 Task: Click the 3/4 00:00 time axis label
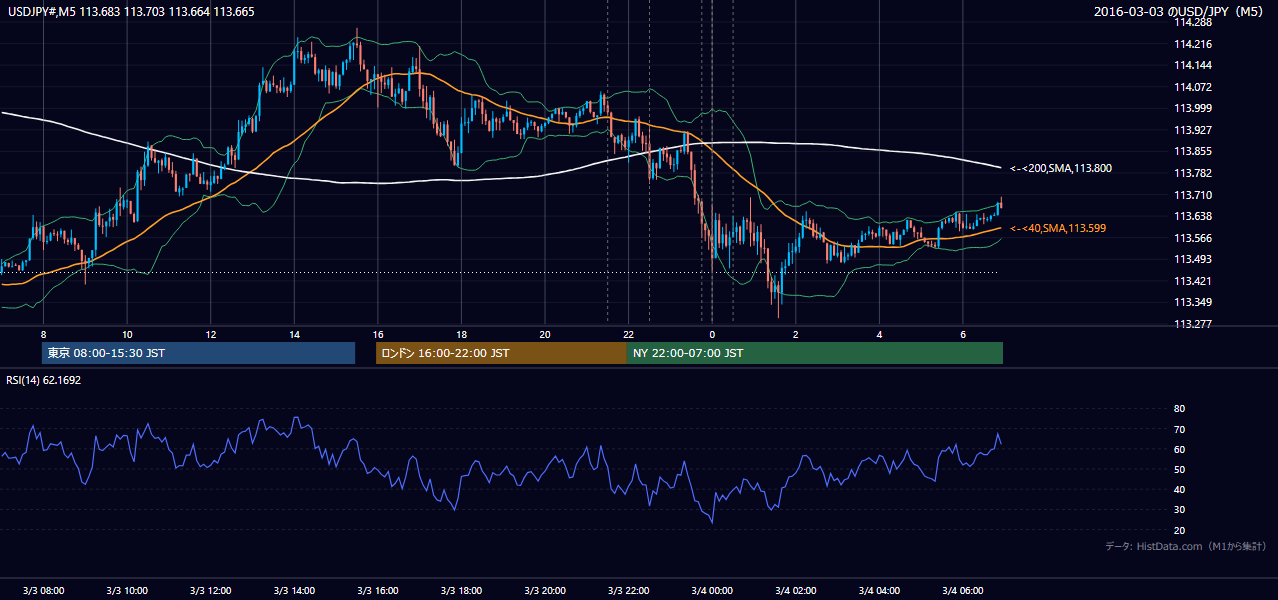point(712,591)
